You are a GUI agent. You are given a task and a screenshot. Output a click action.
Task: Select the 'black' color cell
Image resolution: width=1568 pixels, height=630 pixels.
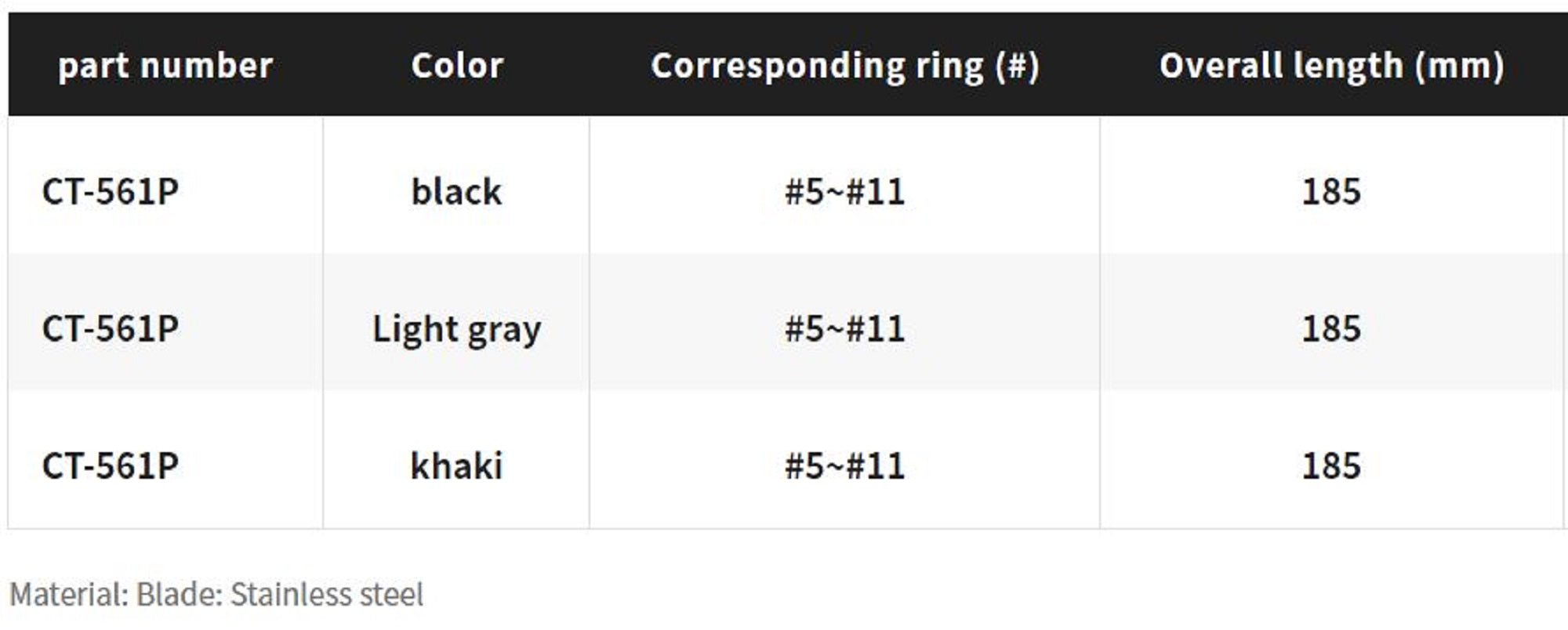pyautogui.click(x=456, y=192)
